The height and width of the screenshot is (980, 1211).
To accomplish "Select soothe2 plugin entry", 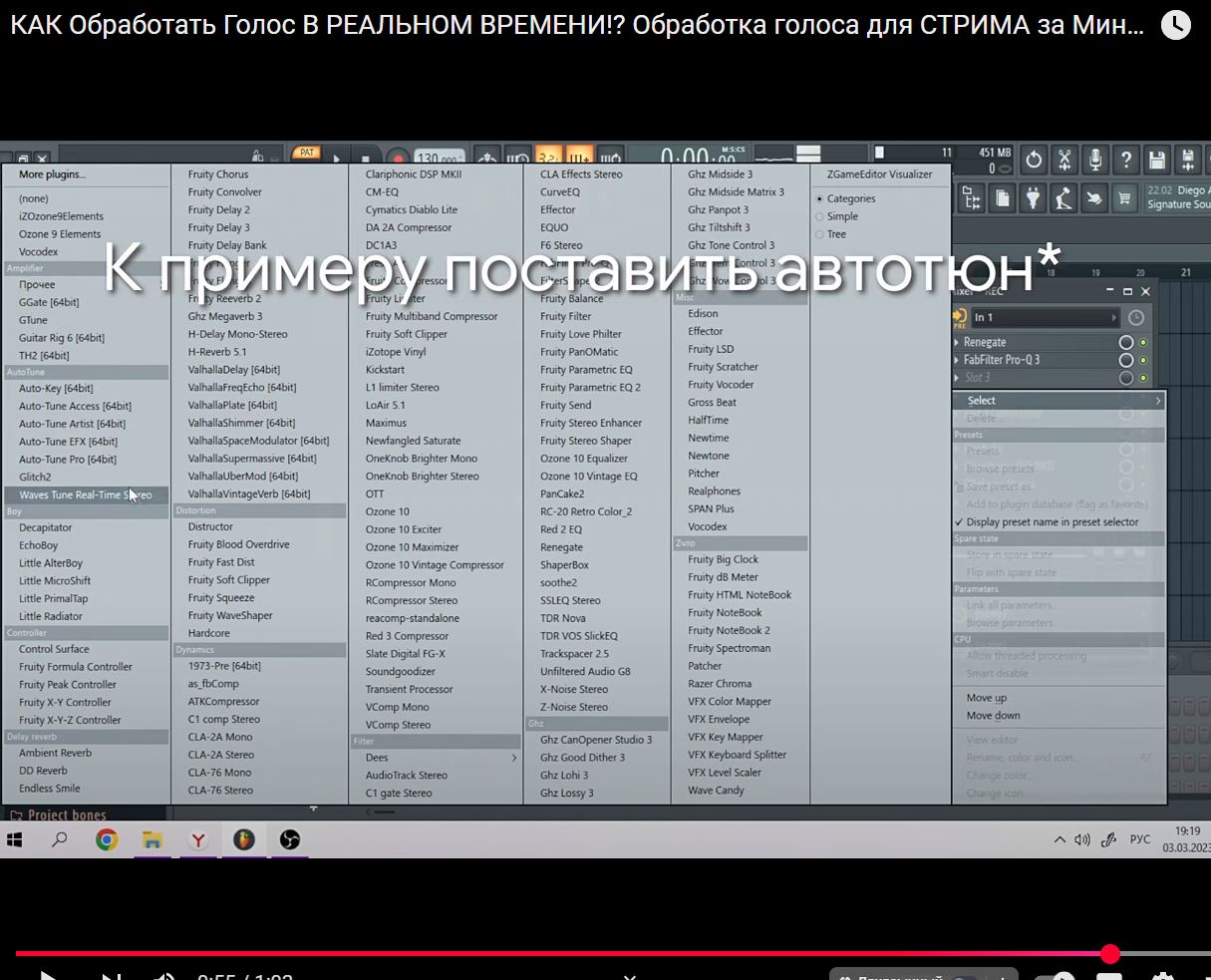I will (x=558, y=583).
